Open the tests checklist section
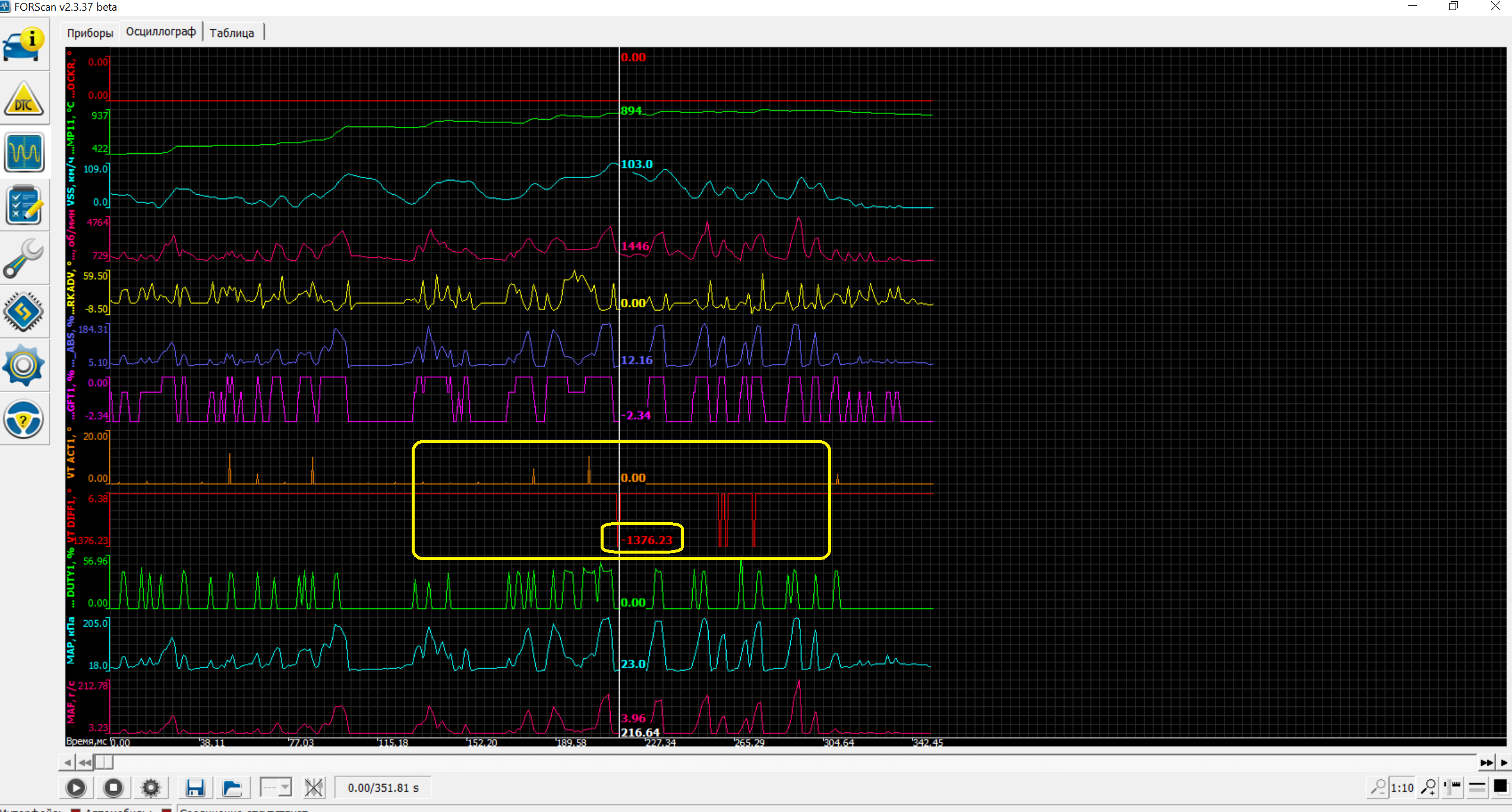The height and width of the screenshot is (812, 1512). click(x=24, y=206)
